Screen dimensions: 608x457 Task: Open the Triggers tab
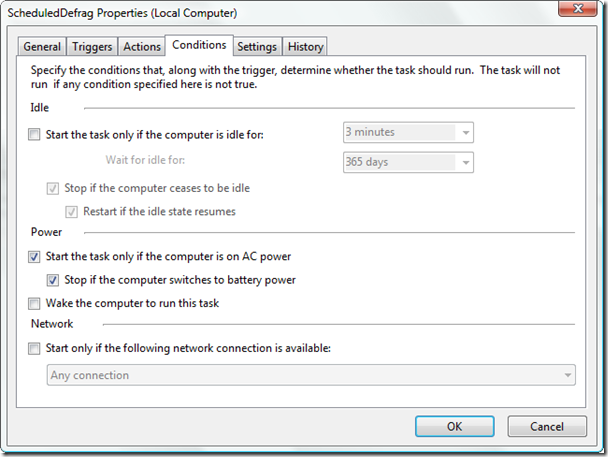click(92, 47)
